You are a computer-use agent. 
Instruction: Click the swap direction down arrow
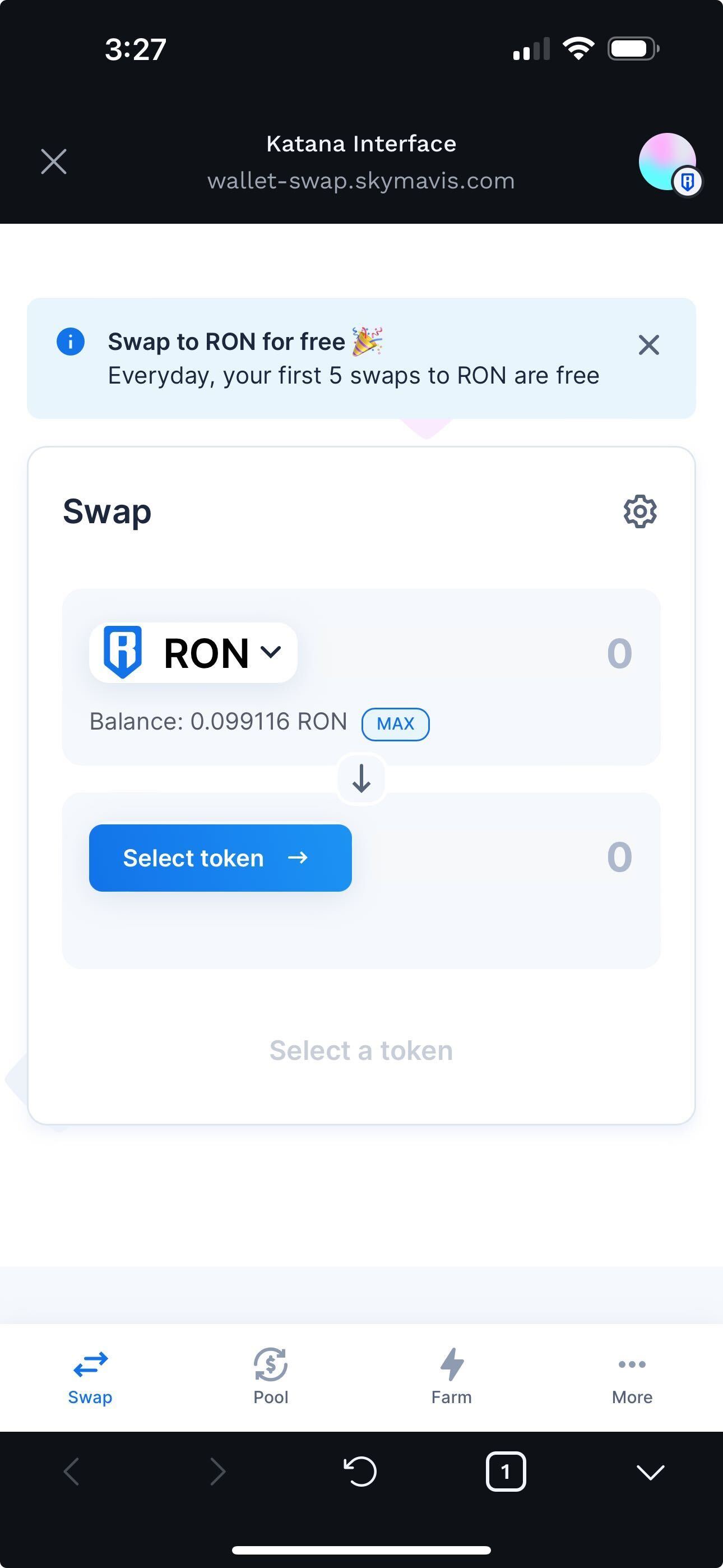pos(361,780)
